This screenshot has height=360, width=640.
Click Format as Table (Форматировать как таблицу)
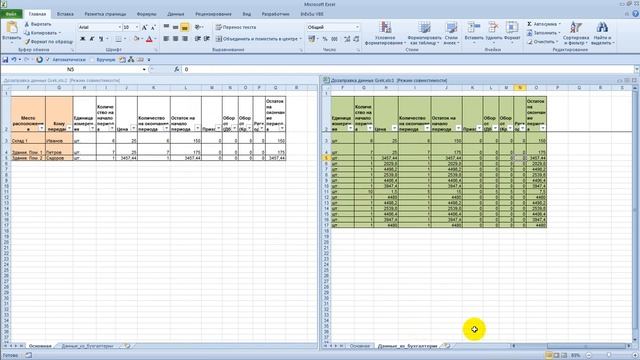point(424,33)
